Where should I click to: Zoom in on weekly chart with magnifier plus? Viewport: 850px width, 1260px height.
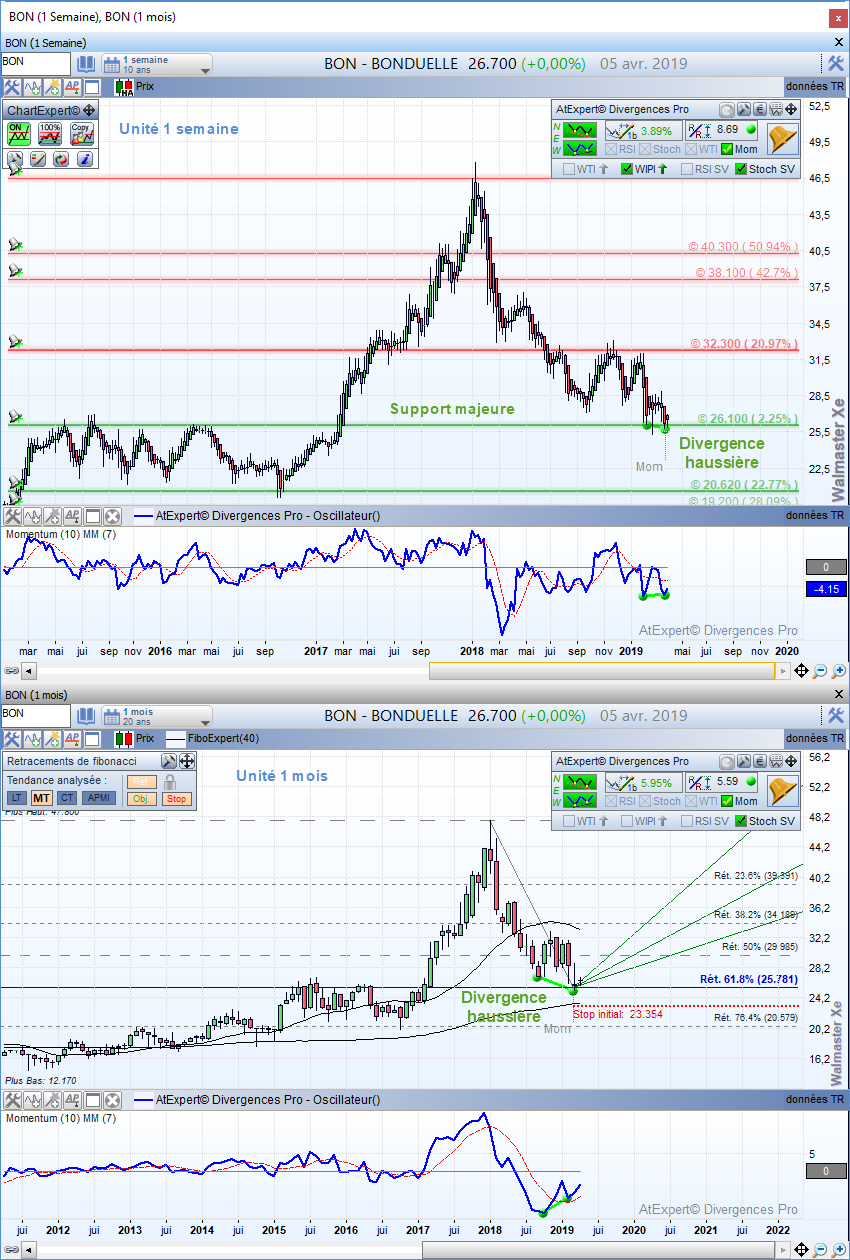click(838, 671)
